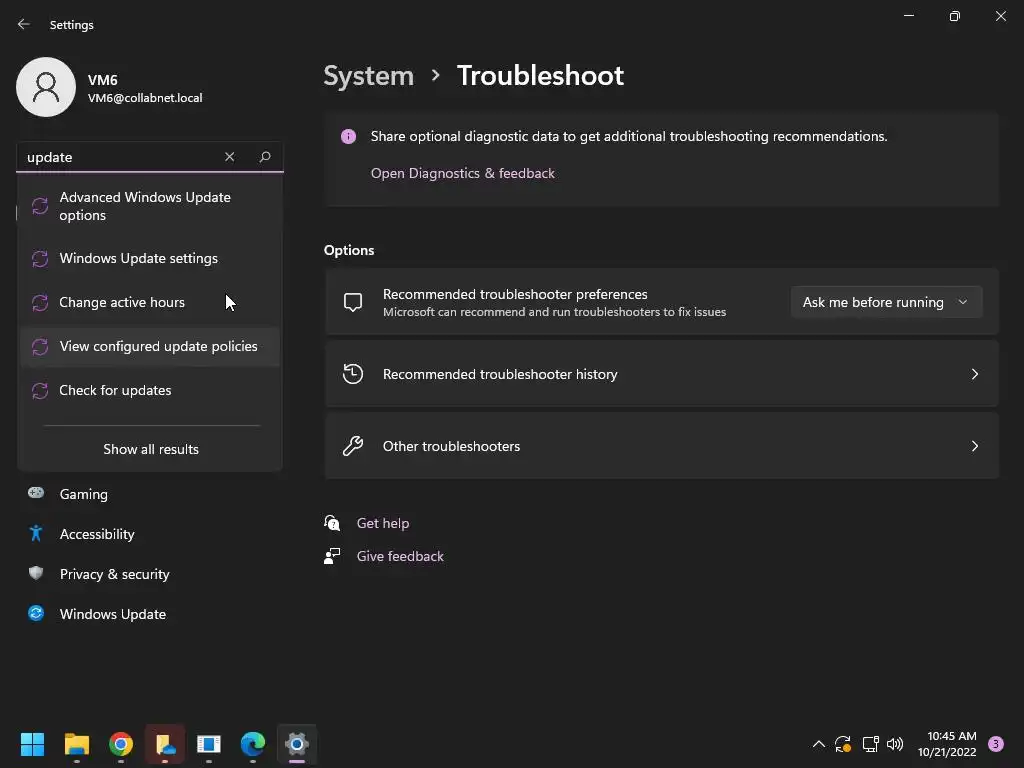Click the network tray icon

870,744
